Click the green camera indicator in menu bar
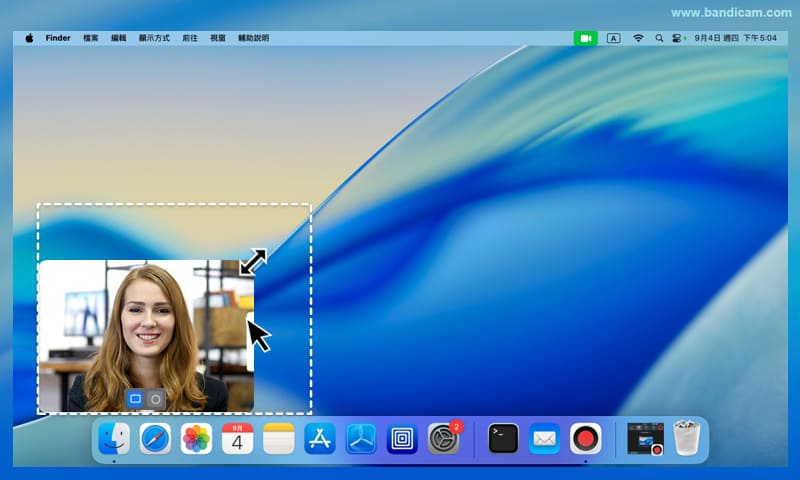 [585, 38]
